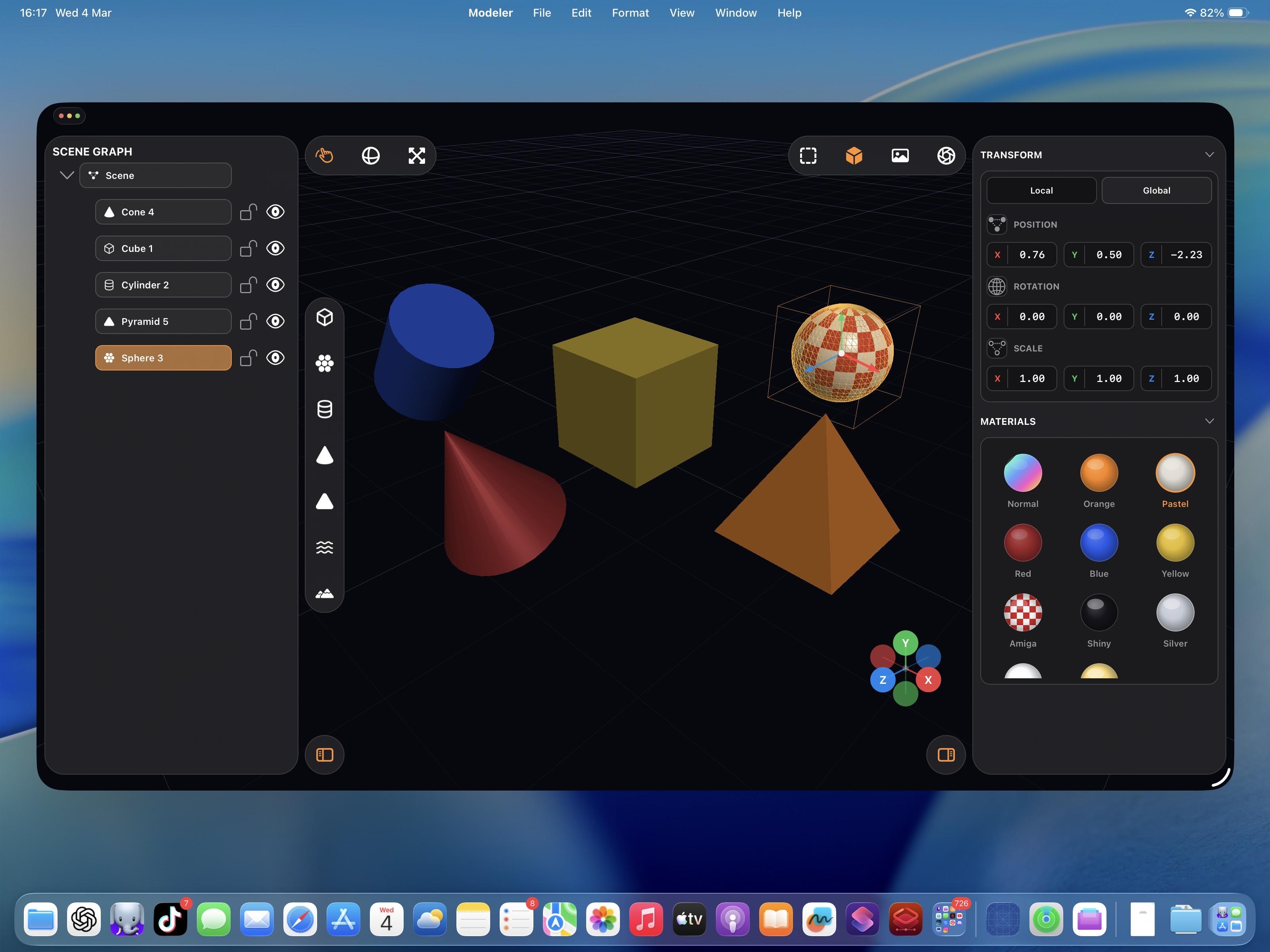
Task: Add a cylinder primitive from toolbar
Action: point(324,409)
